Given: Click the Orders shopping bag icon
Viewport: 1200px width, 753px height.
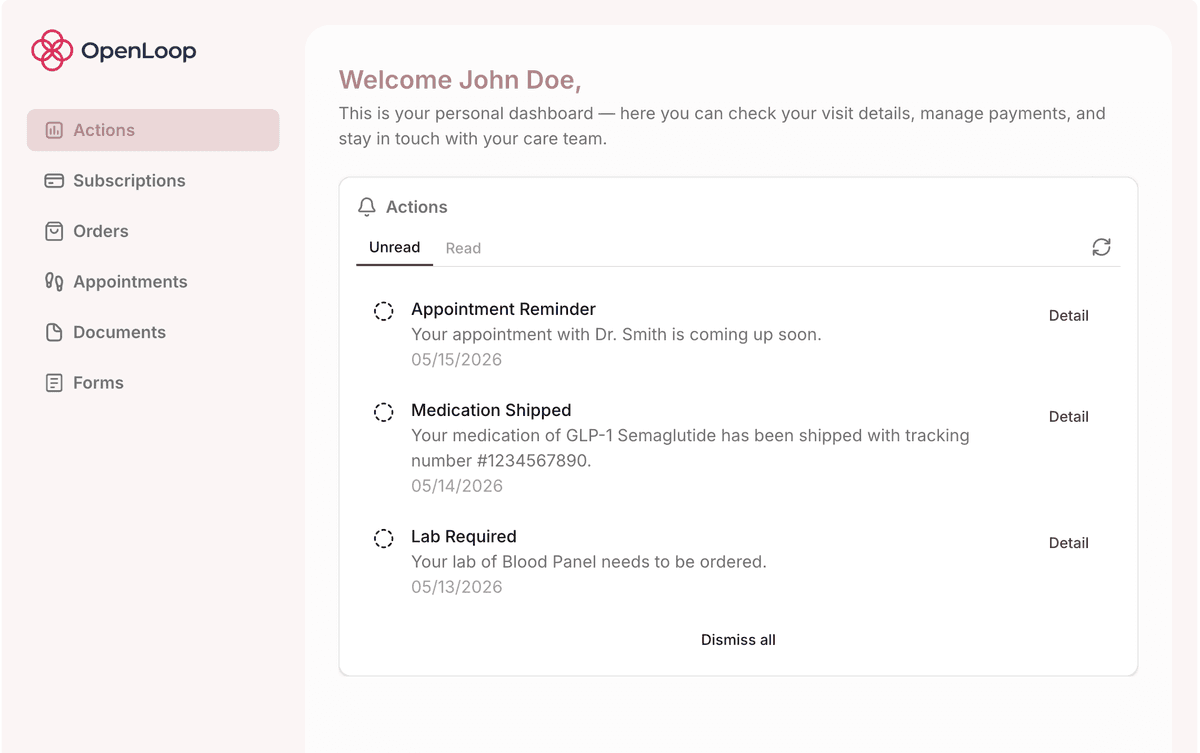Looking at the screenshot, I should [54, 231].
